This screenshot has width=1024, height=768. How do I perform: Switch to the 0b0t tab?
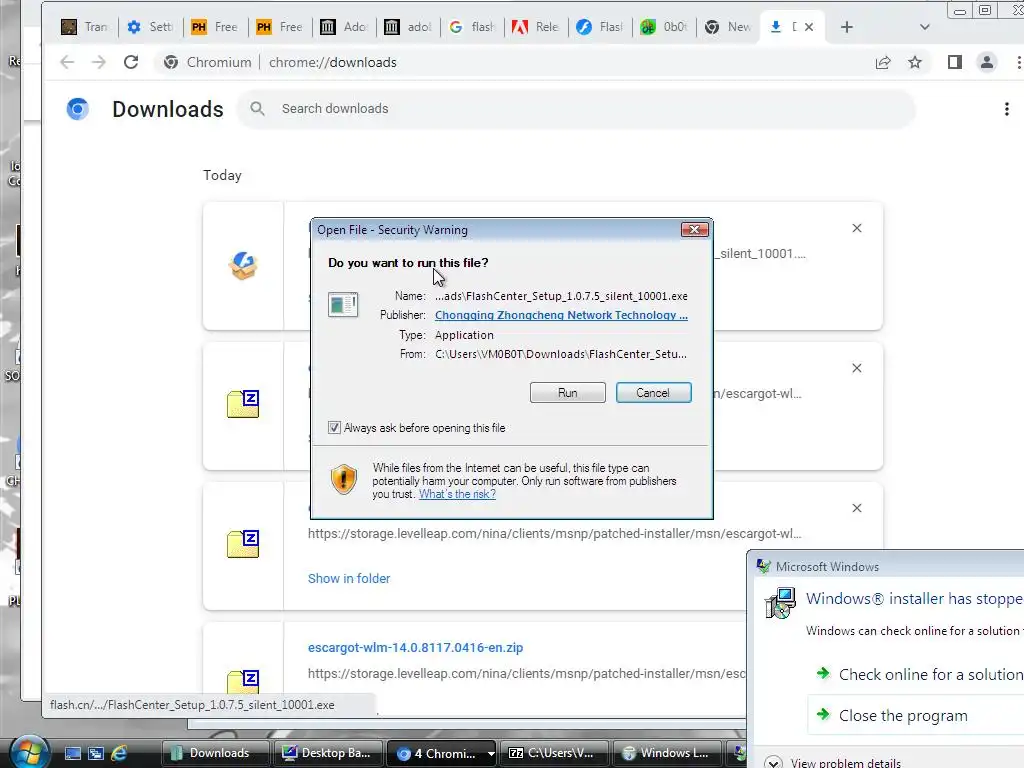(x=664, y=27)
